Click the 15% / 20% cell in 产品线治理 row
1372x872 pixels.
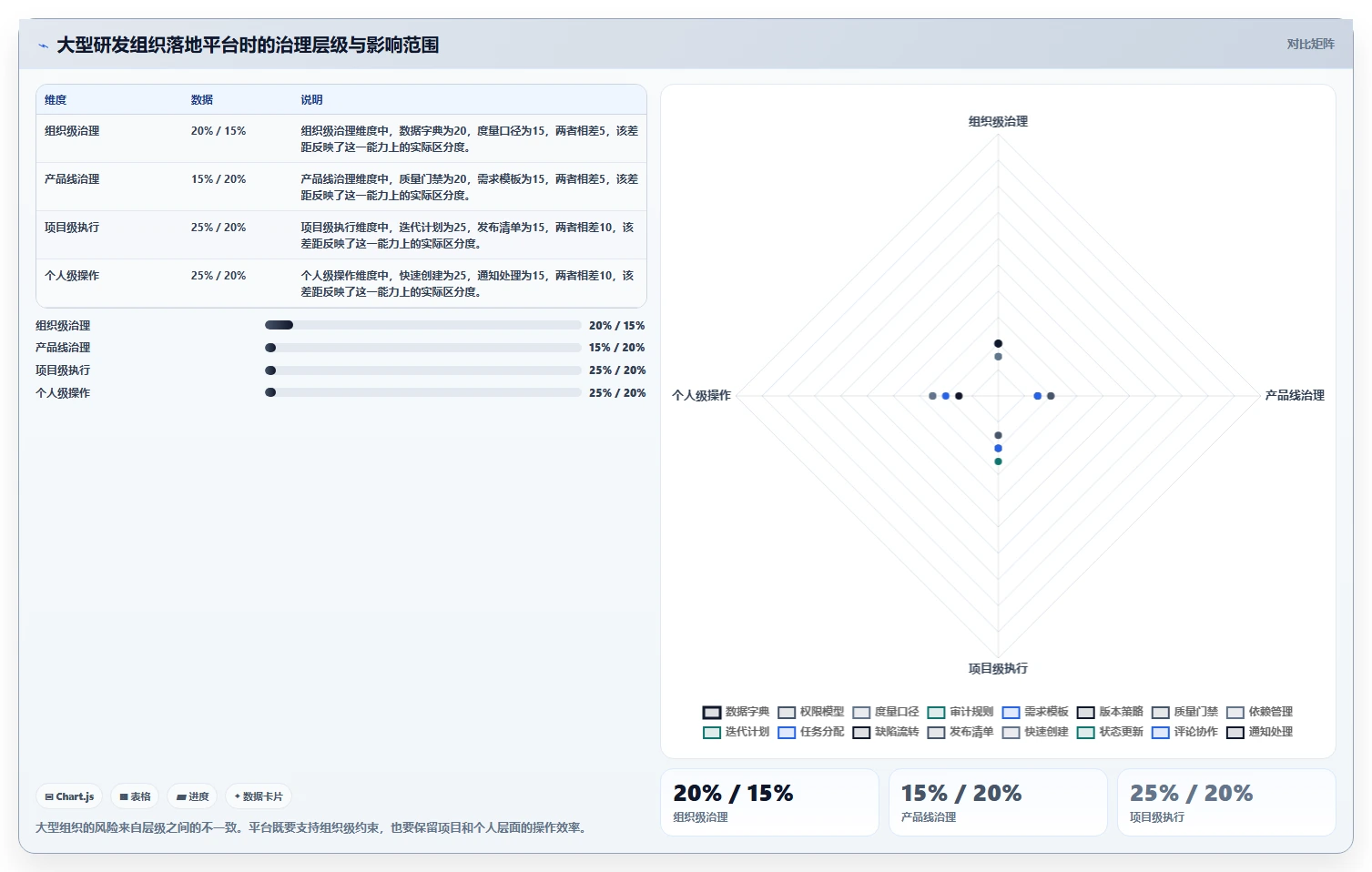(x=219, y=179)
